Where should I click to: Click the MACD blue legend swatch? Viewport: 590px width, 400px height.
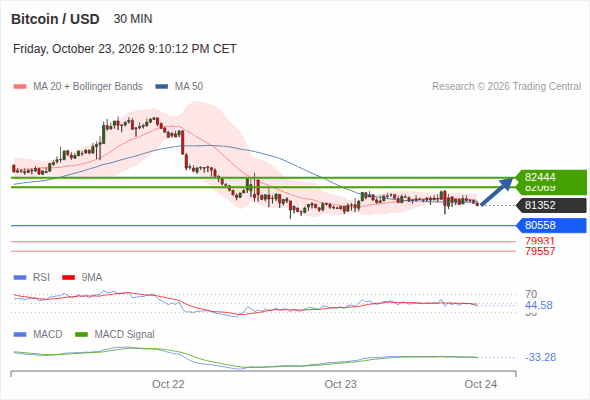(x=20, y=335)
